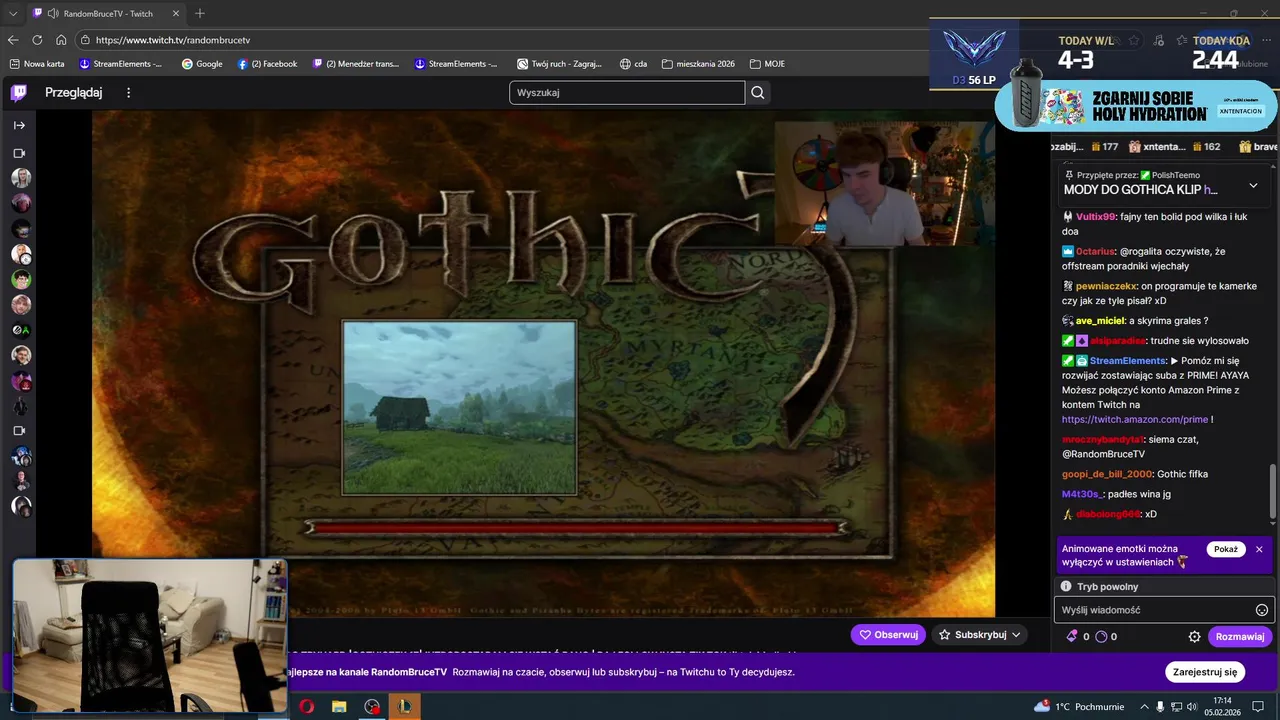The width and height of the screenshot is (1280, 720).
Task: Click the Gothic 3 stream video player
Action: pyautogui.click(x=543, y=363)
